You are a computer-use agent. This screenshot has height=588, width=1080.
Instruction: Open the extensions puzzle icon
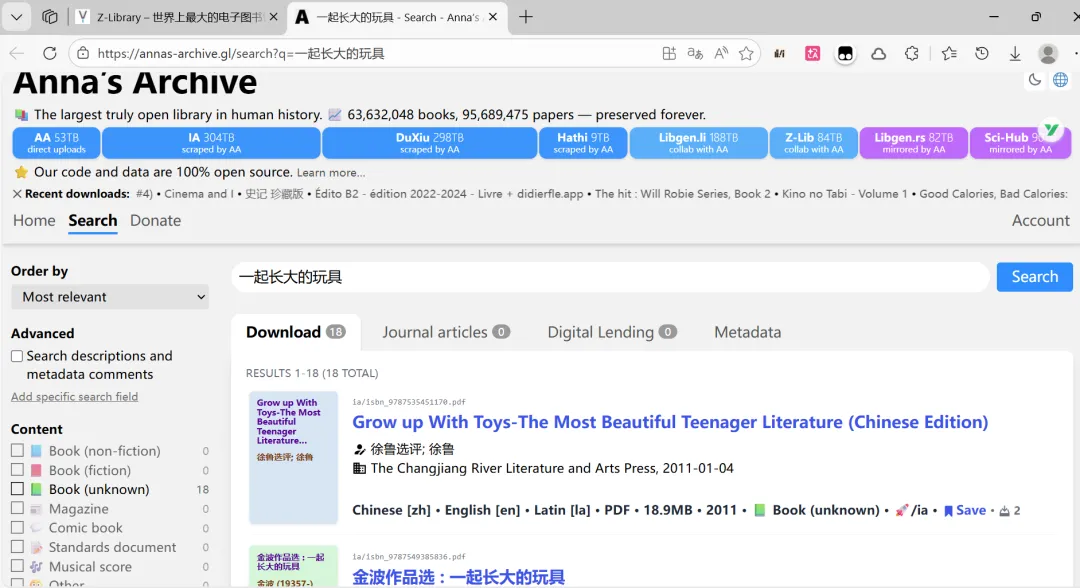[911, 53]
